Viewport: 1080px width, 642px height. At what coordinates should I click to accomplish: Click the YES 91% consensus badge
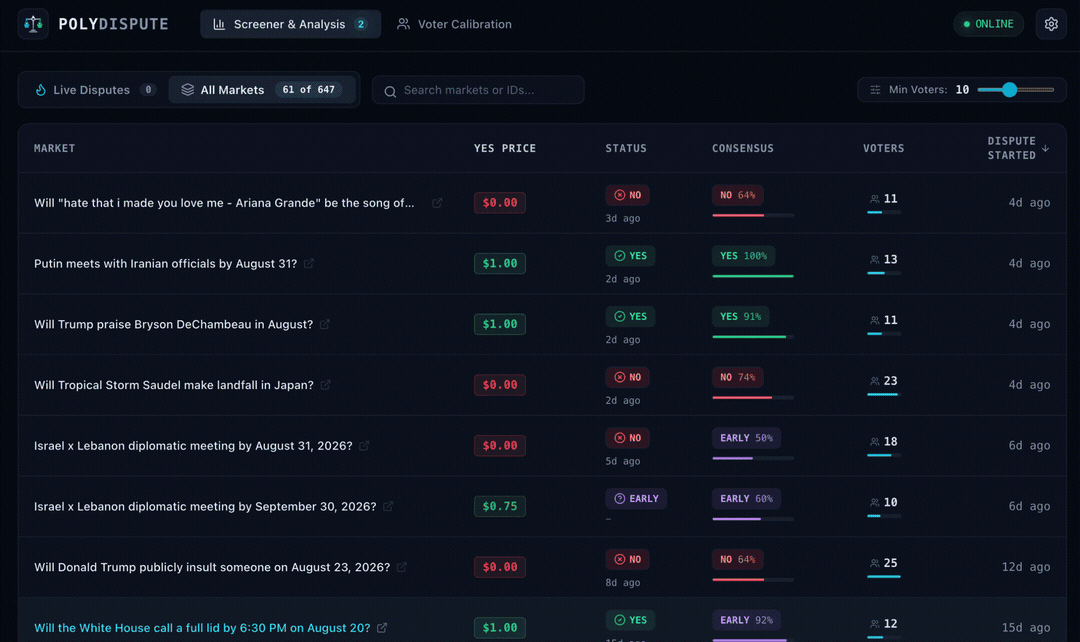point(740,317)
